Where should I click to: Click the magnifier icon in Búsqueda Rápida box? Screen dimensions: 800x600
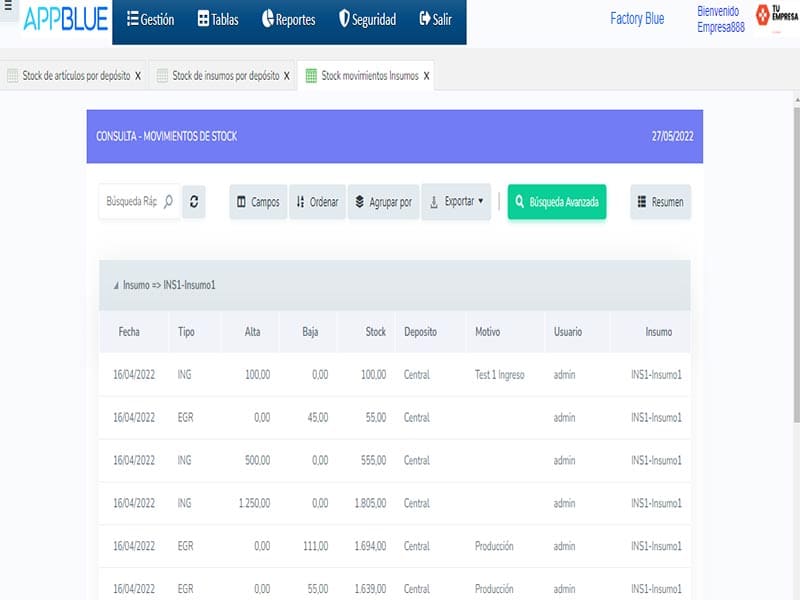click(168, 201)
